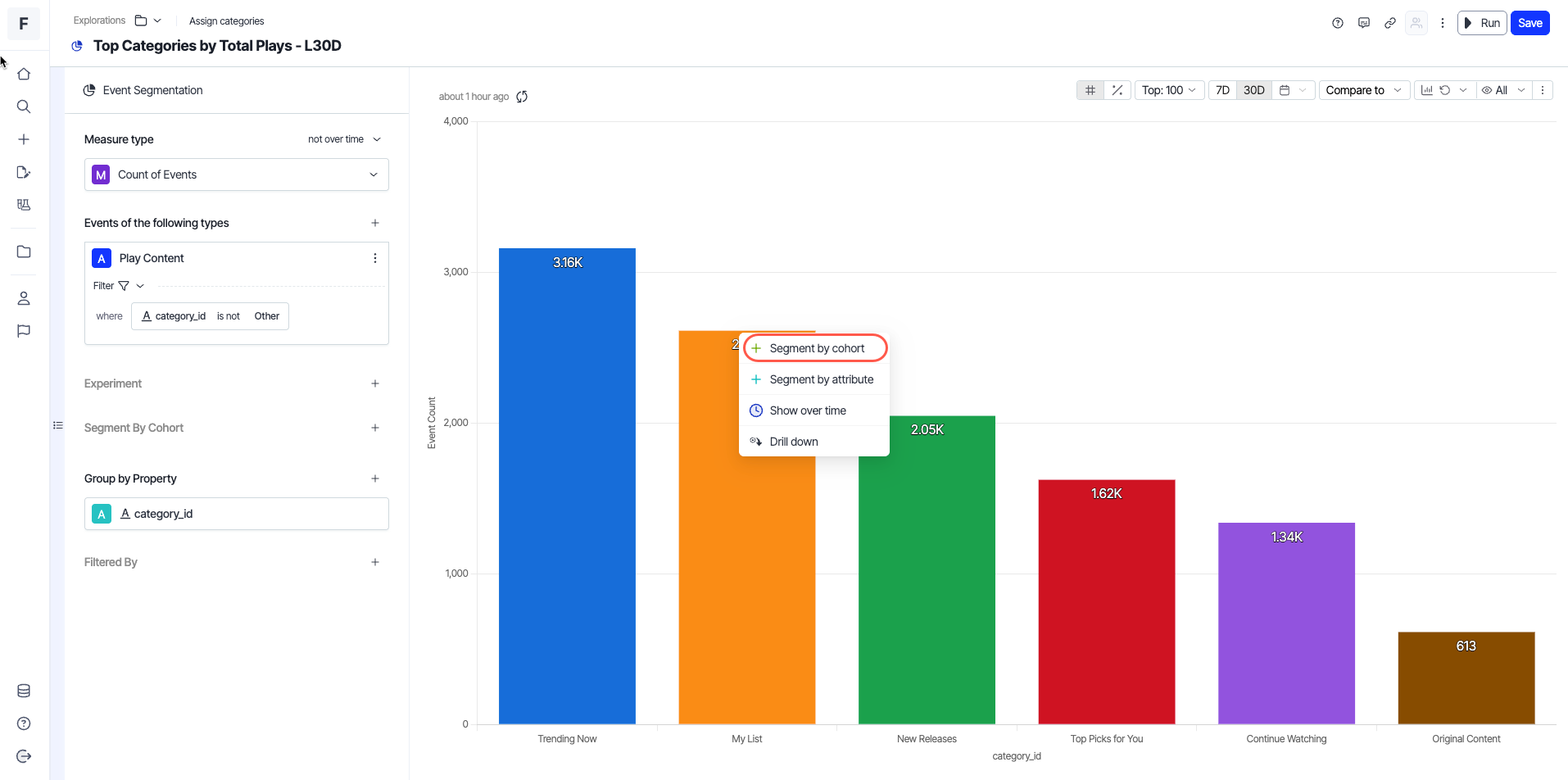Image resolution: width=1568 pixels, height=780 pixels.
Task: Open the data sources database icon
Action: point(24,691)
